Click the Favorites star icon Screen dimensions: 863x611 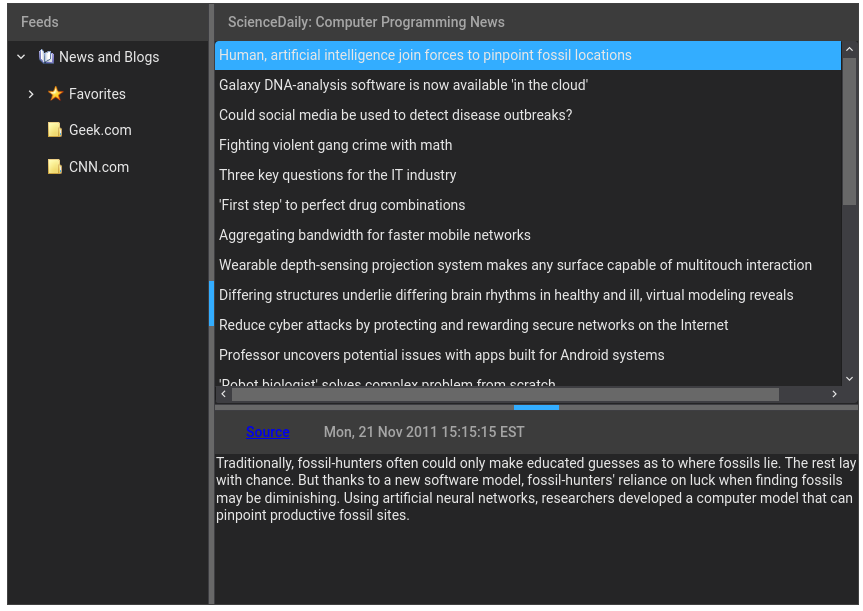[56, 94]
